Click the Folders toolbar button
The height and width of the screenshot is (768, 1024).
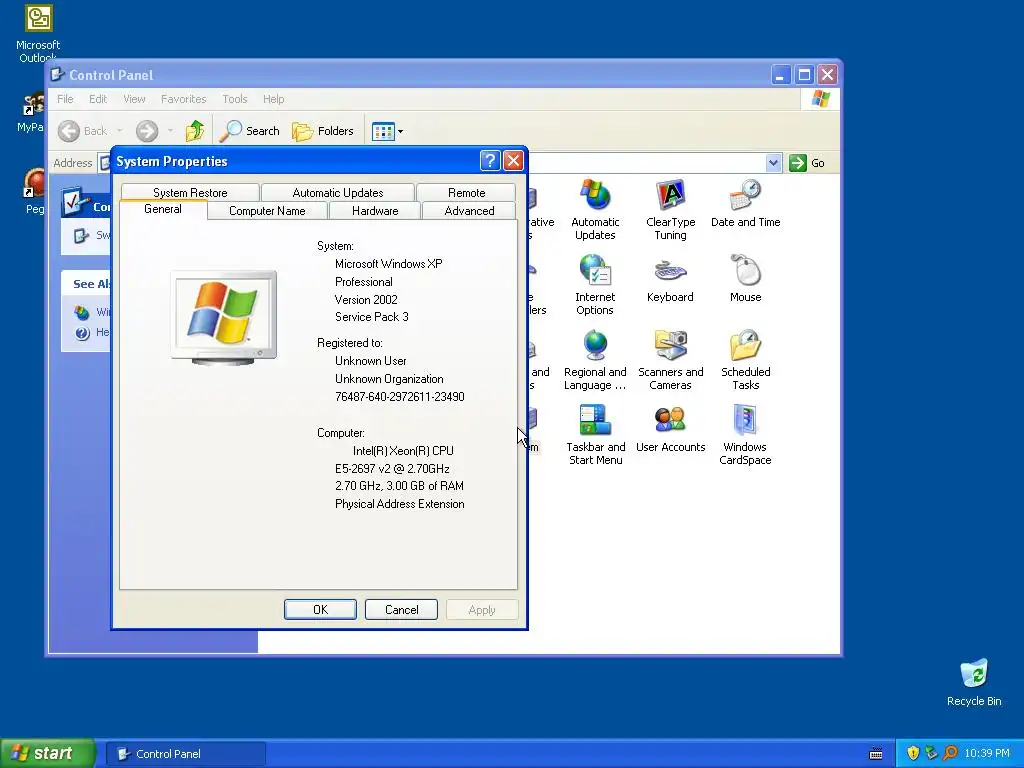(323, 131)
